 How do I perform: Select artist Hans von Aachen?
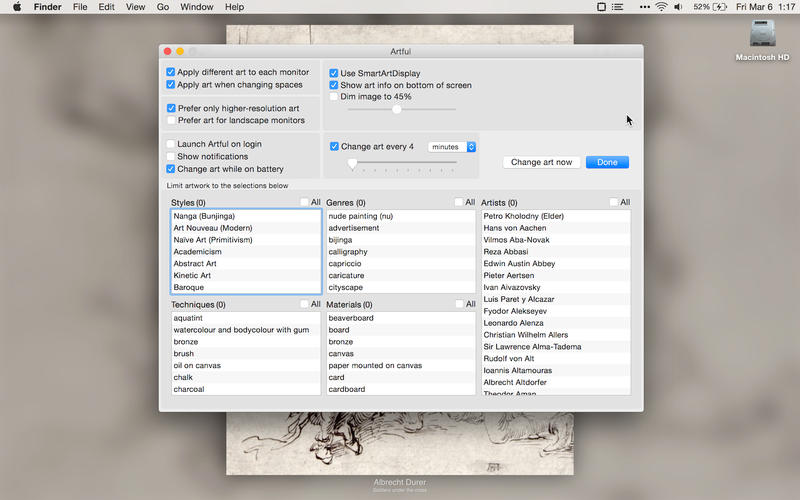556,228
